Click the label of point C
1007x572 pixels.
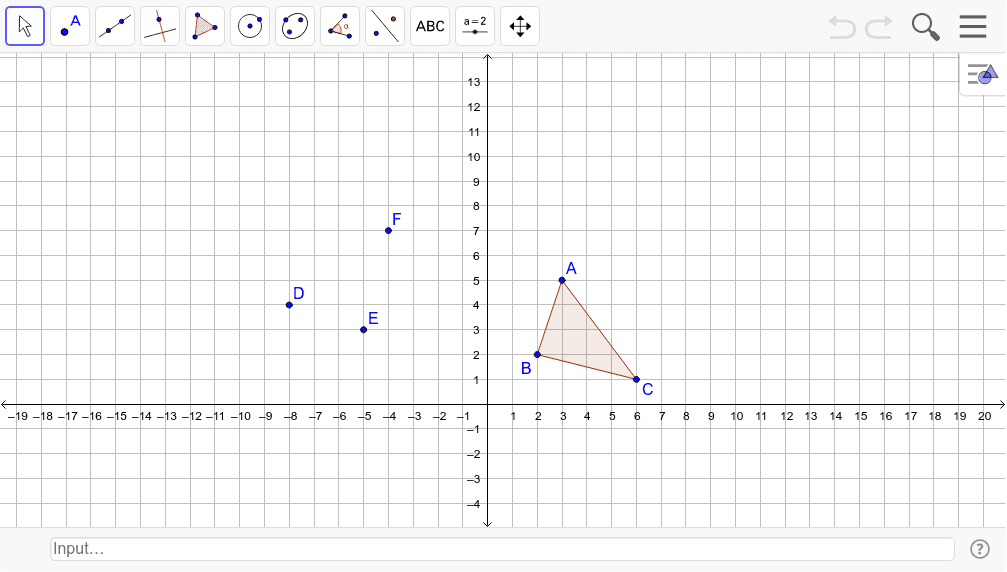pos(647,389)
